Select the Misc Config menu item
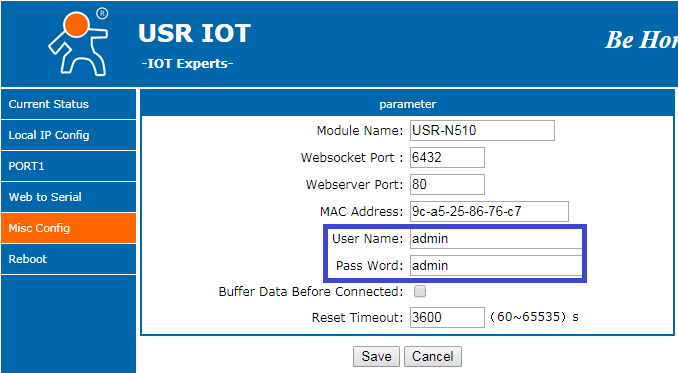 click(68, 228)
